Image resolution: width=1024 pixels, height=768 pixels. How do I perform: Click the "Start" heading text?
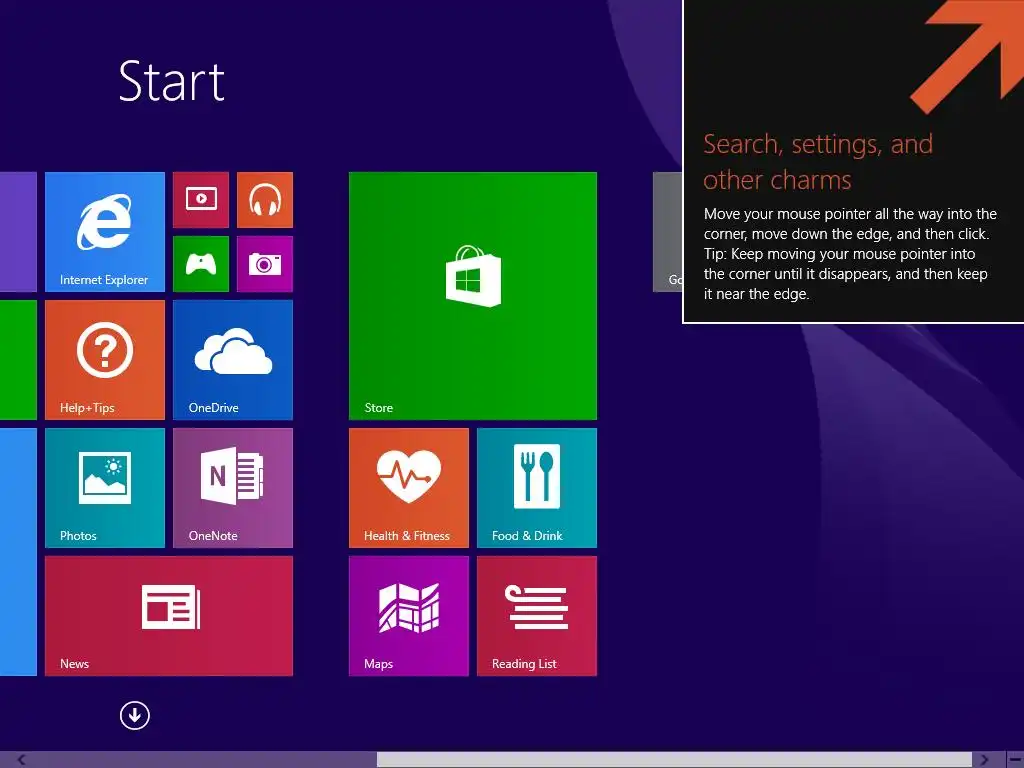click(x=172, y=82)
